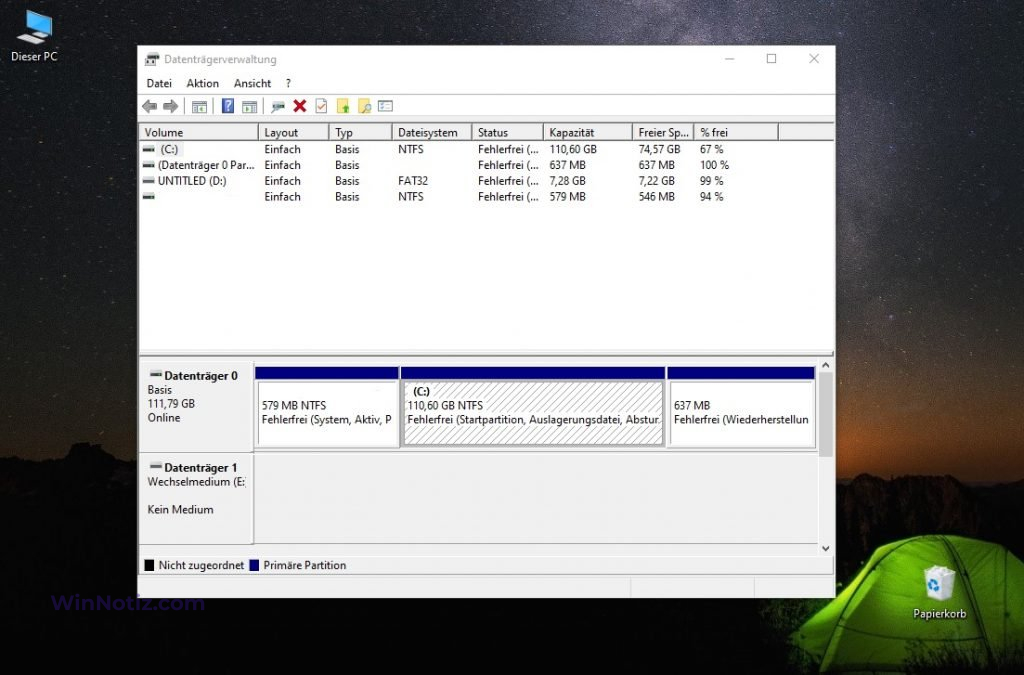This screenshot has width=1024, height=675.
Task: Click the back arrow toolbar icon
Action: (x=150, y=106)
